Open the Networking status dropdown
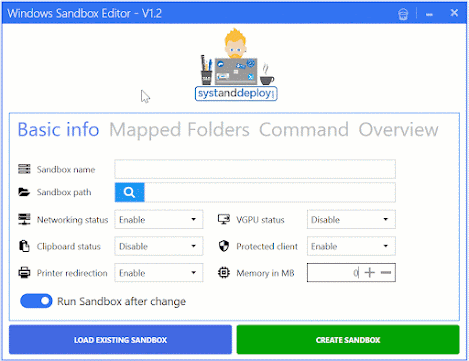 159,219
